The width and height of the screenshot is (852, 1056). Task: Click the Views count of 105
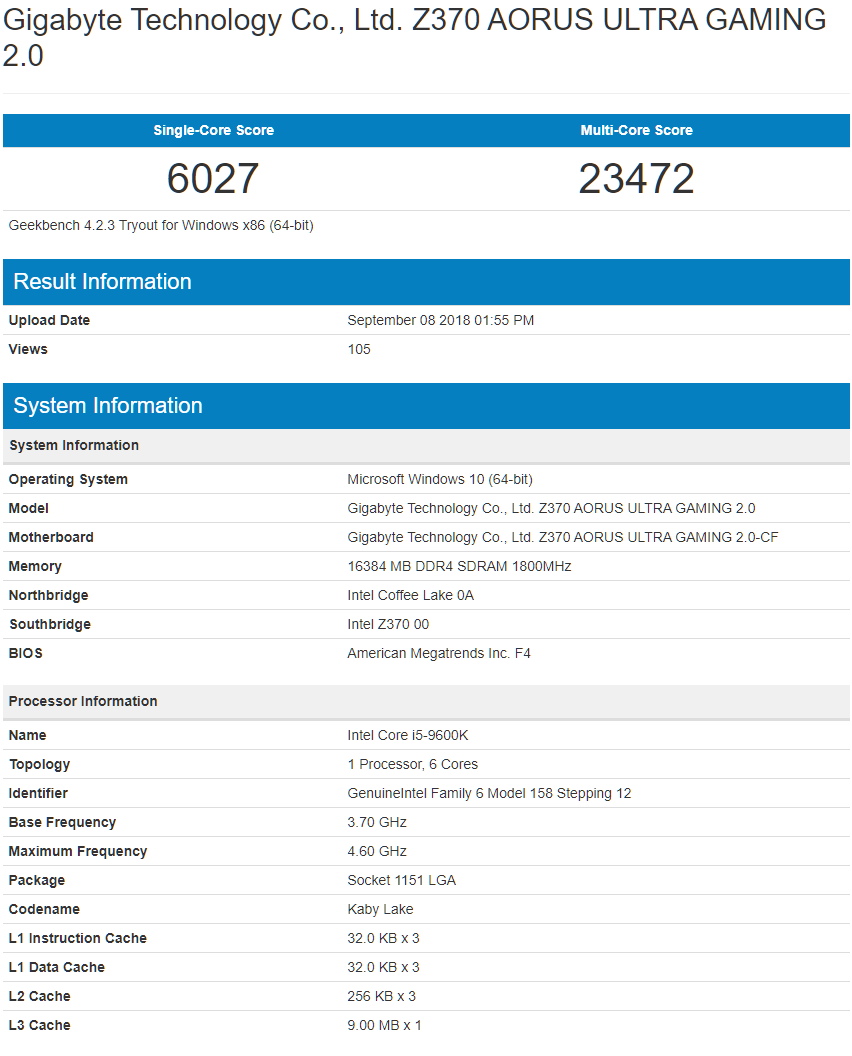(356, 349)
